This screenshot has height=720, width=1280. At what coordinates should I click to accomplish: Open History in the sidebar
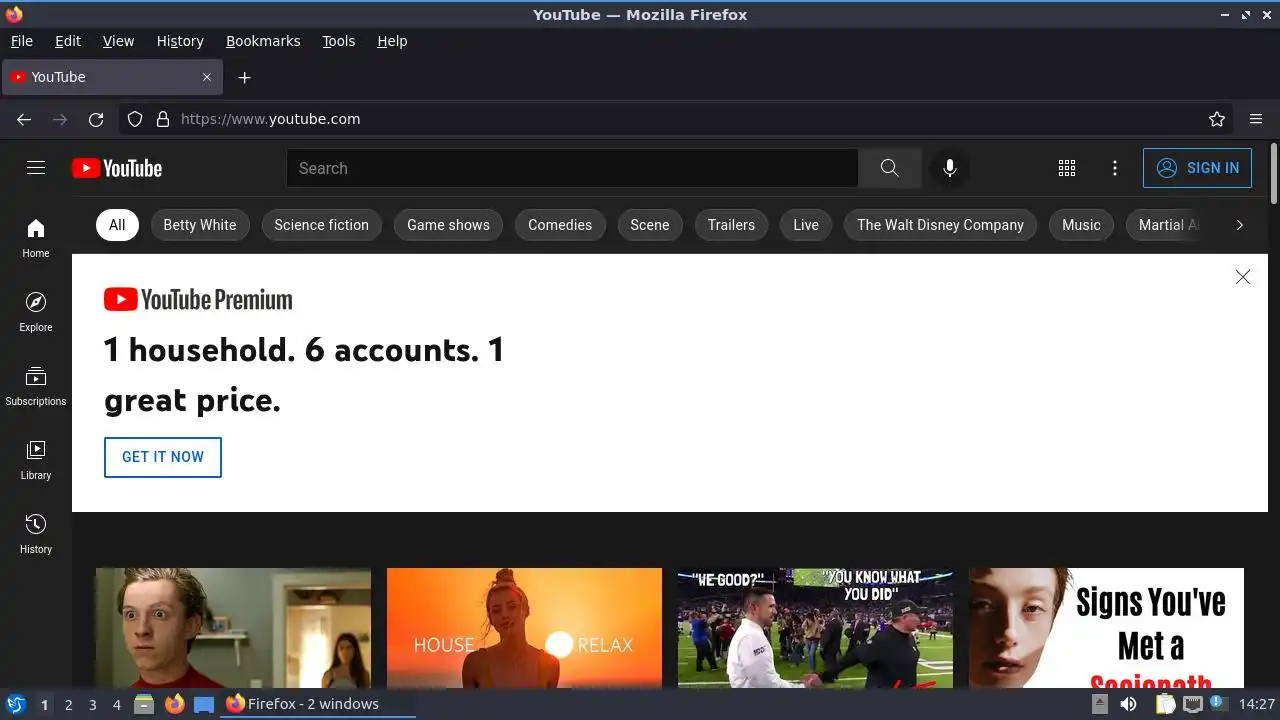(x=36, y=534)
